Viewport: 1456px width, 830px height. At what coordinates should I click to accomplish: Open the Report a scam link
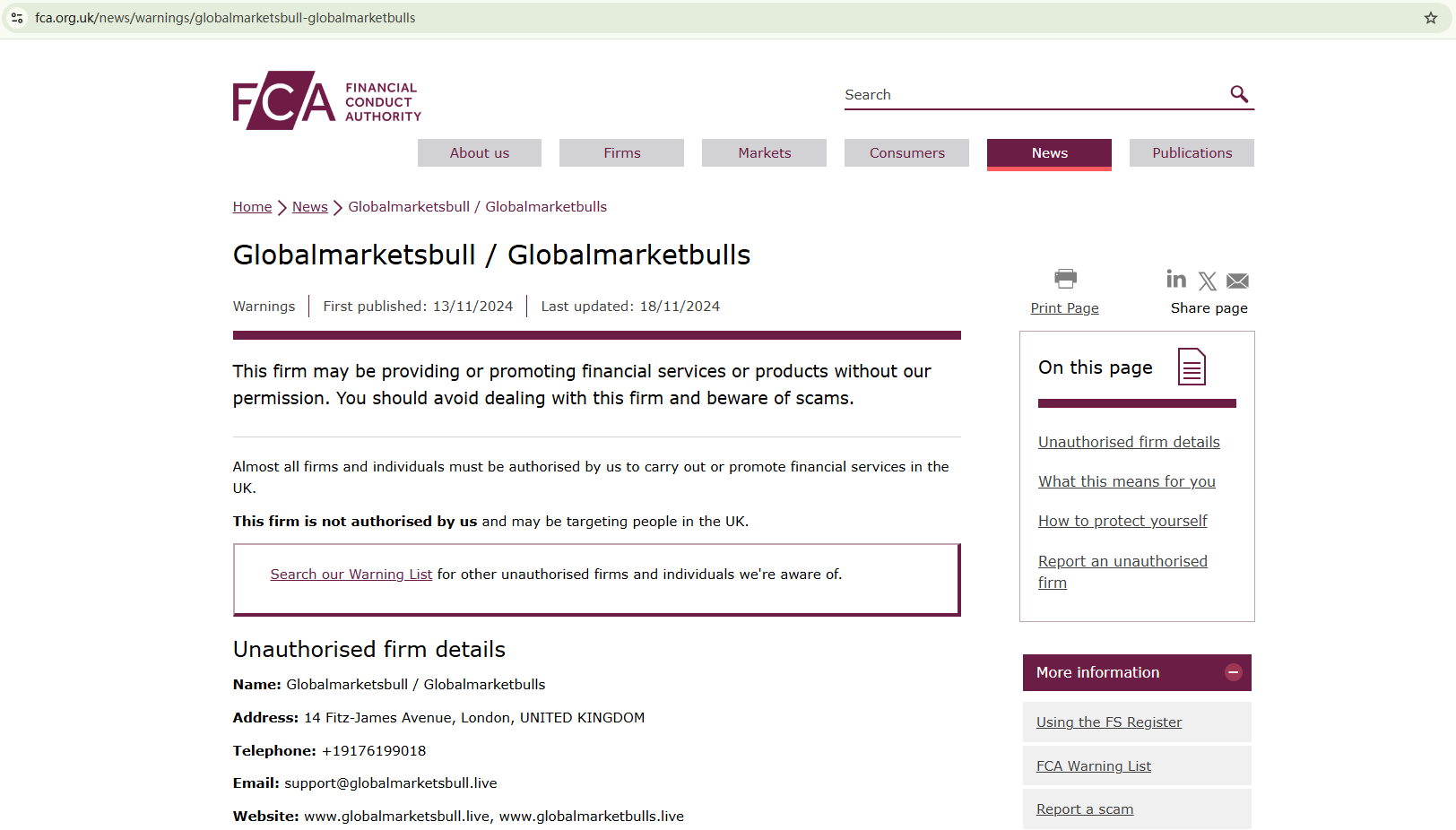(1085, 809)
